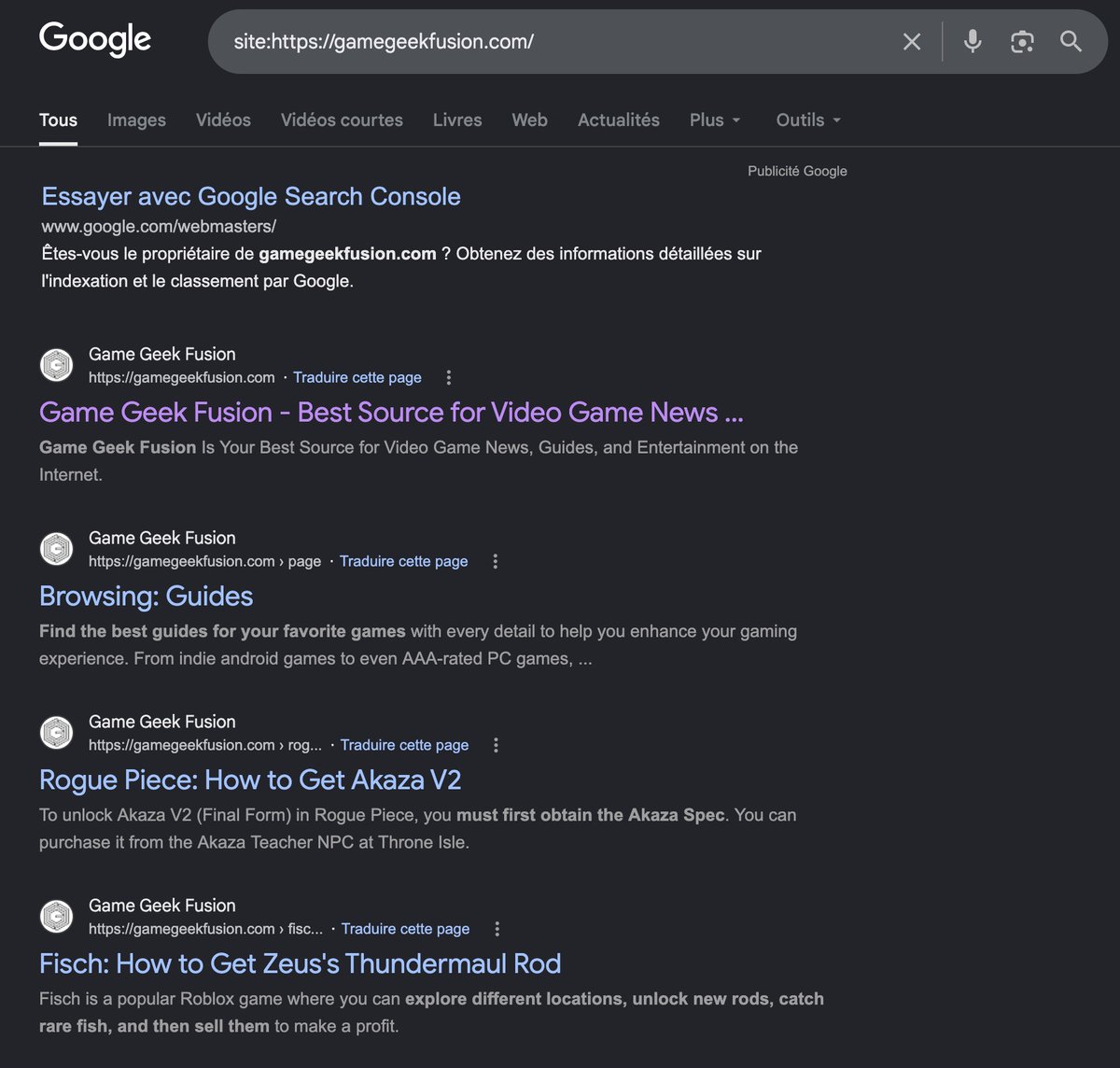Expand the Outils dropdown
This screenshot has width=1120, height=1068.
pos(808,119)
